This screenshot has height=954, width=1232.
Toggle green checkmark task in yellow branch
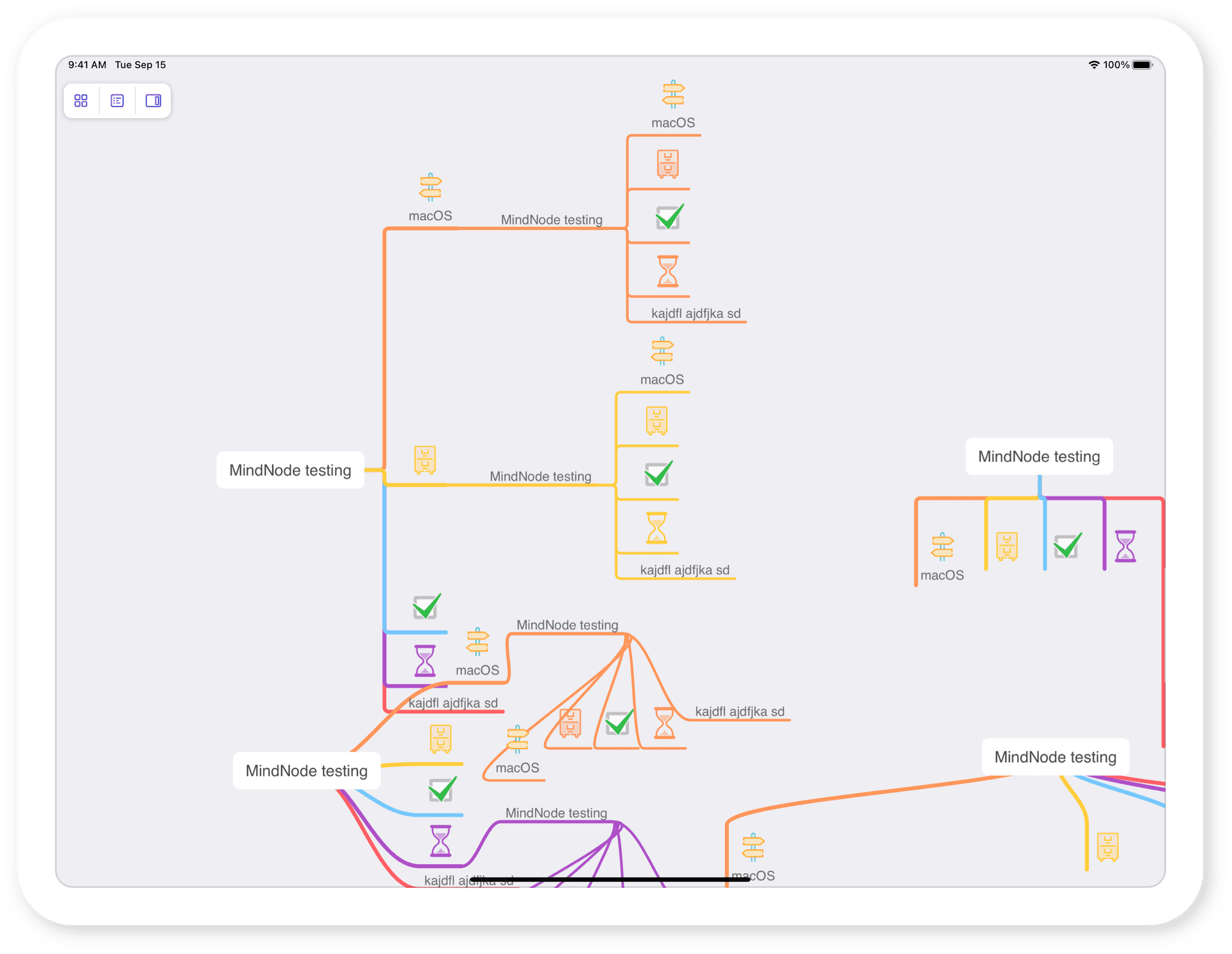pos(658,474)
